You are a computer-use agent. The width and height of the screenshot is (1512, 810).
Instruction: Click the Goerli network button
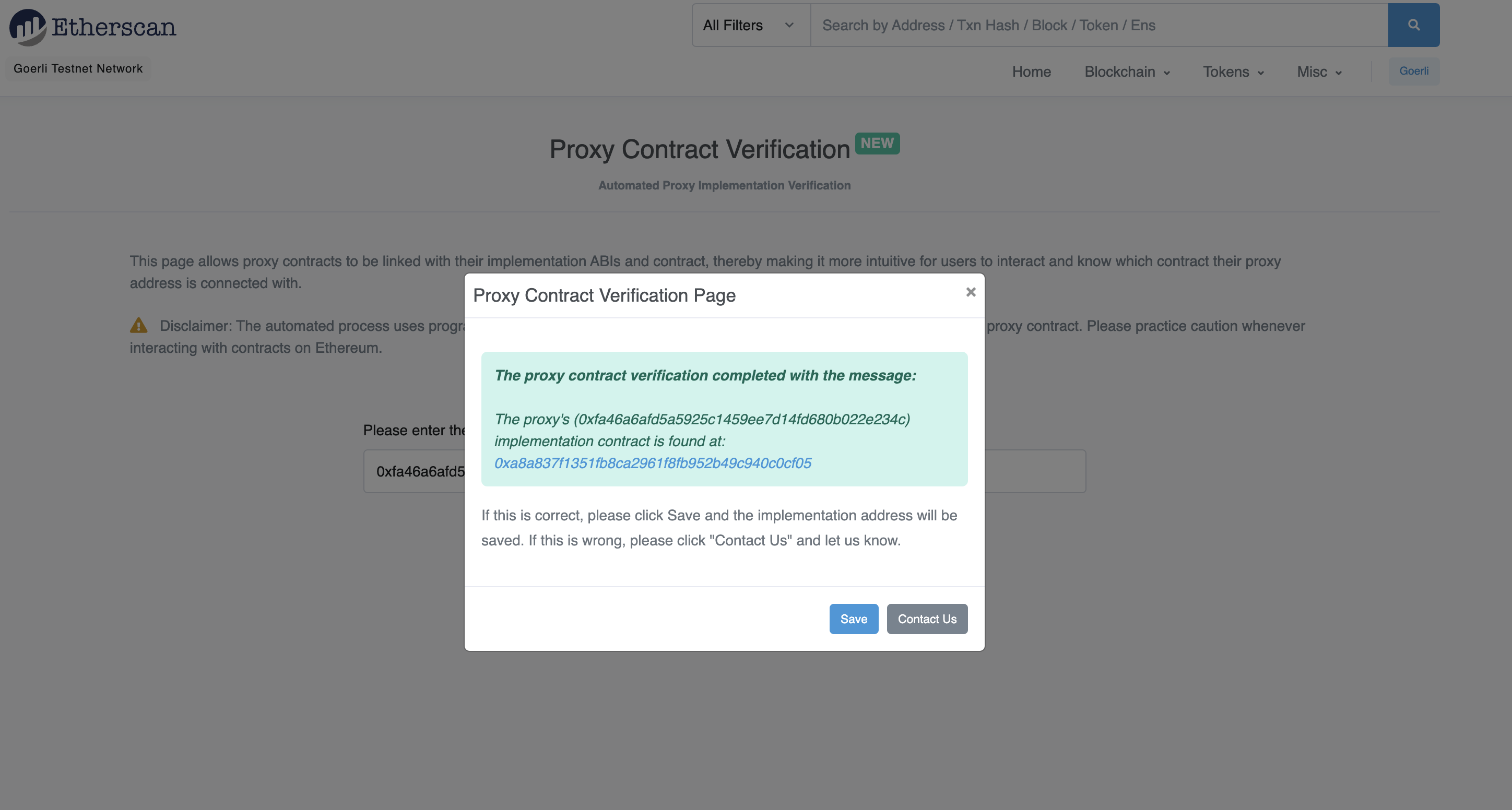pyautogui.click(x=1413, y=71)
